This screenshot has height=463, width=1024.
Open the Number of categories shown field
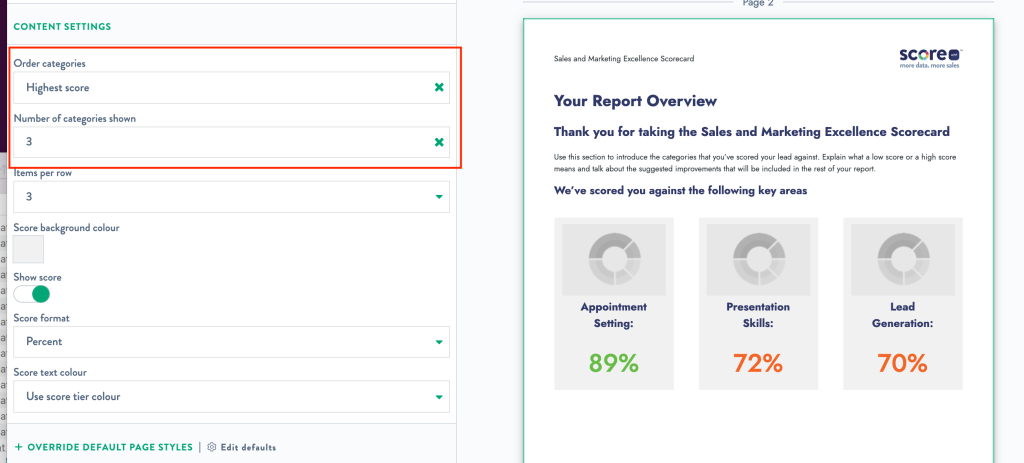pos(231,142)
